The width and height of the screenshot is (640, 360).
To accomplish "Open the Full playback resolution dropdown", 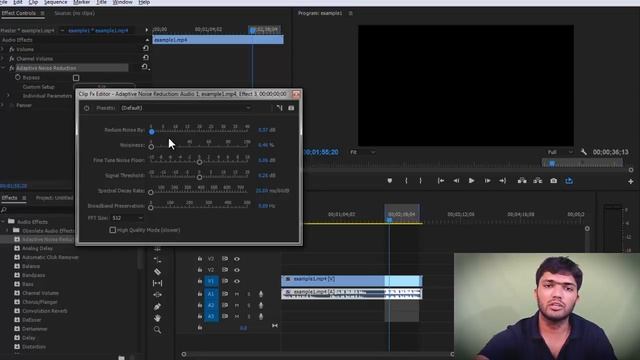I will tap(559, 152).
